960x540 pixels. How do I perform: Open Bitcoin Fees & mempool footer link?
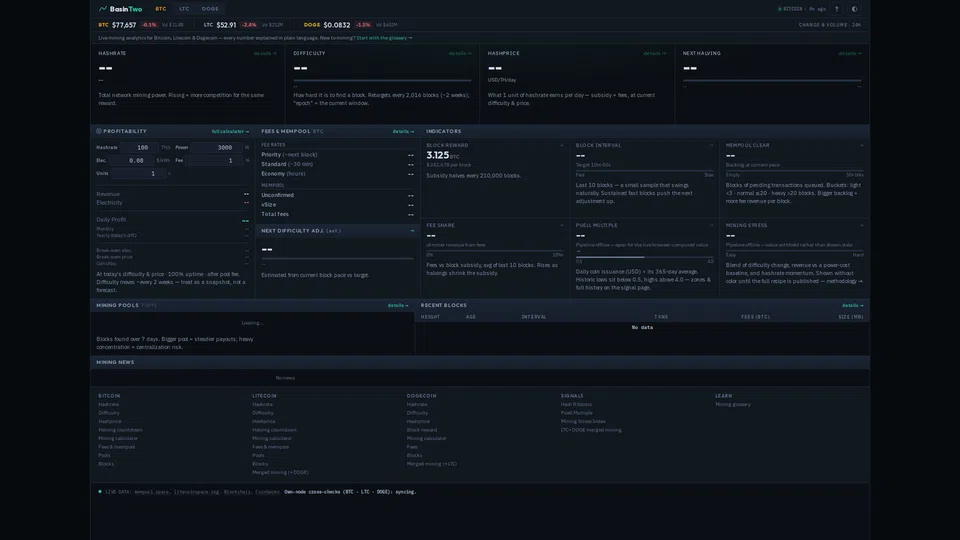point(116,447)
